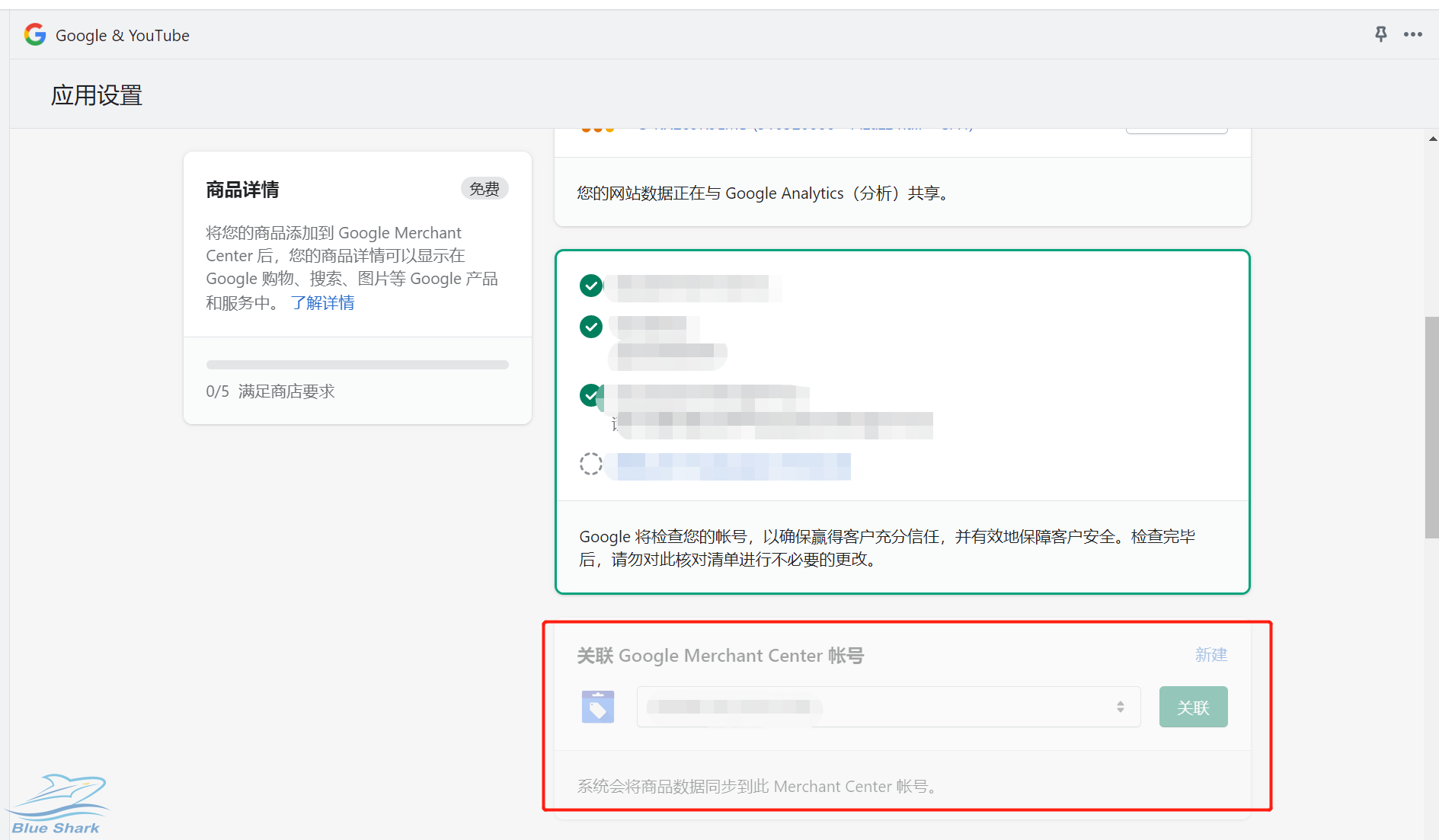Click the Merchant Center sync note text

[757, 787]
